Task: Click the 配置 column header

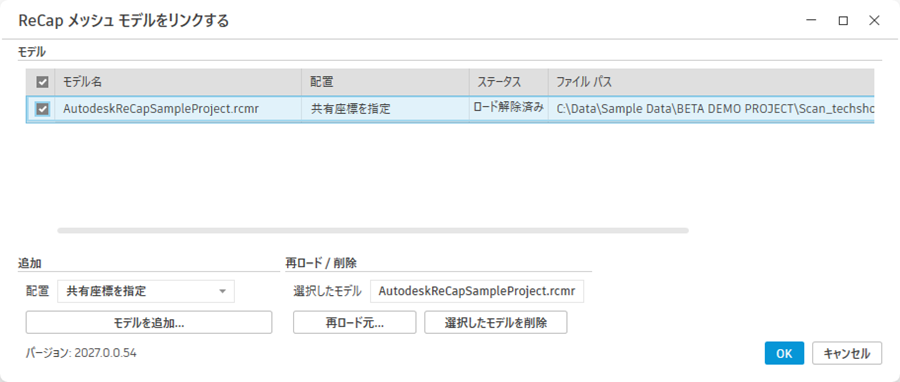Action: (385, 82)
